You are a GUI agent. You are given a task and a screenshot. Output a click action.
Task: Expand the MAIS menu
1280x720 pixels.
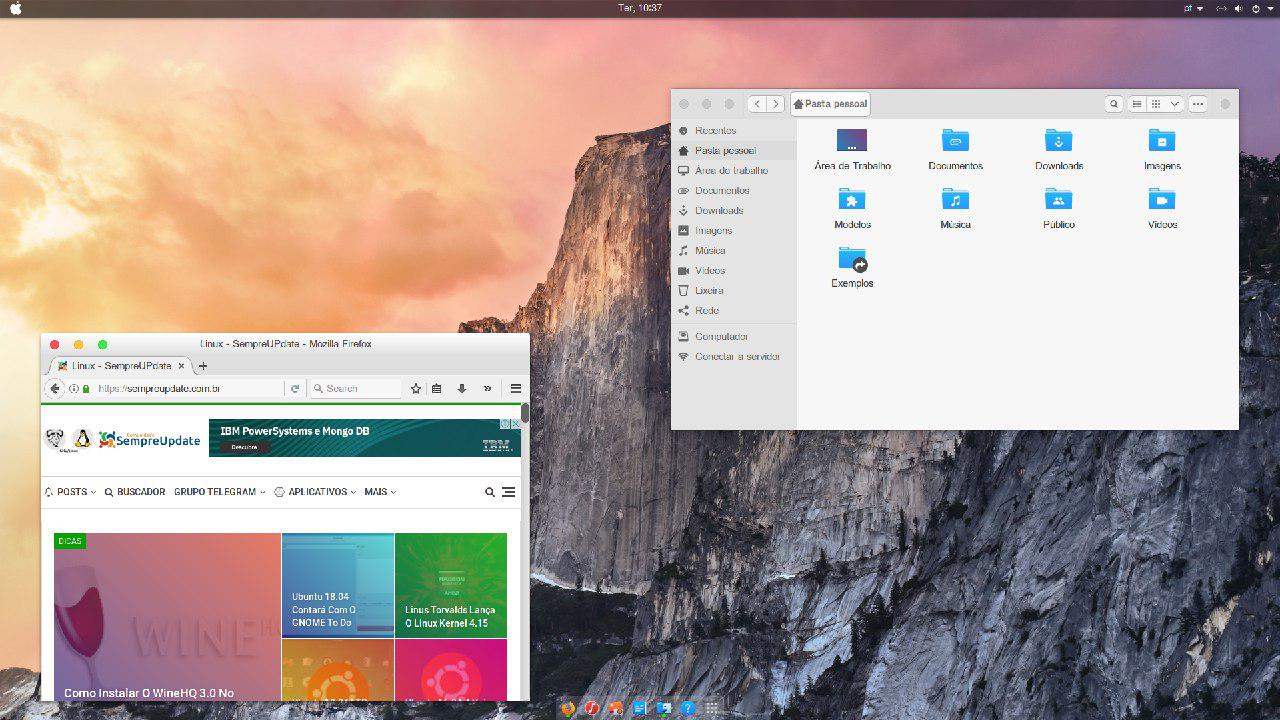tap(380, 492)
